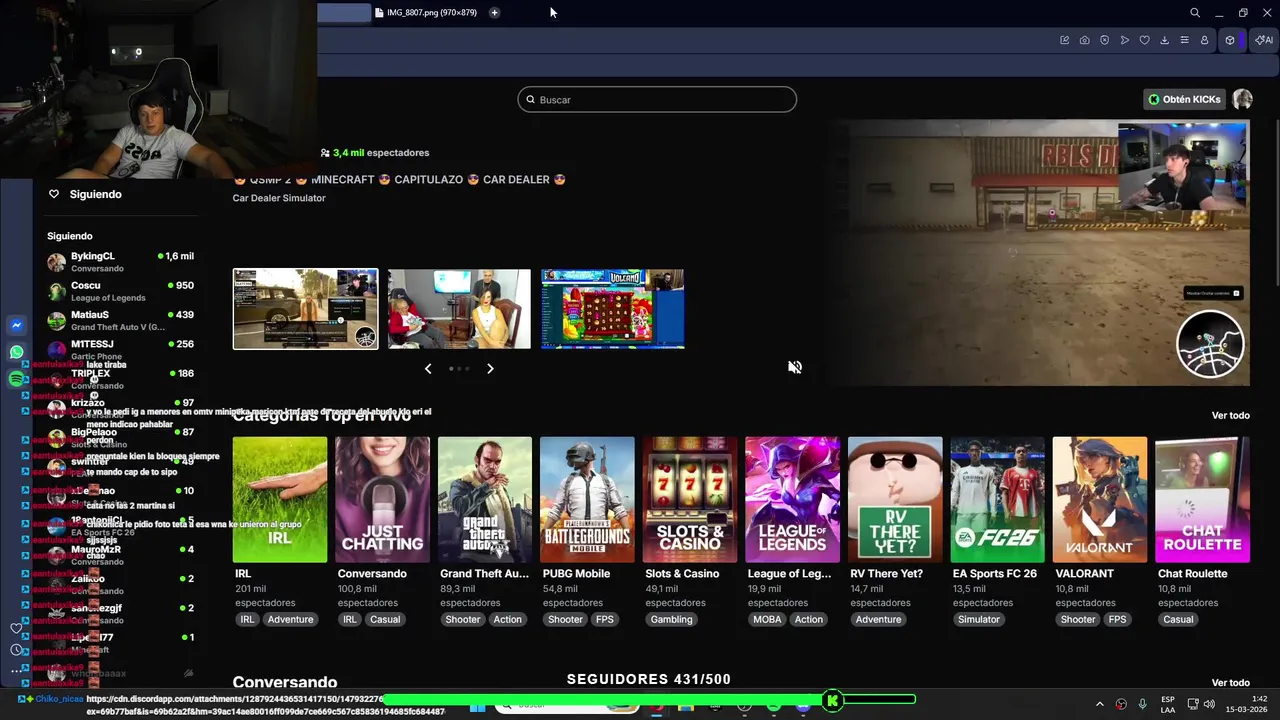Open Spotify in the browser sidebar
The image size is (1280, 720).
click(16, 379)
